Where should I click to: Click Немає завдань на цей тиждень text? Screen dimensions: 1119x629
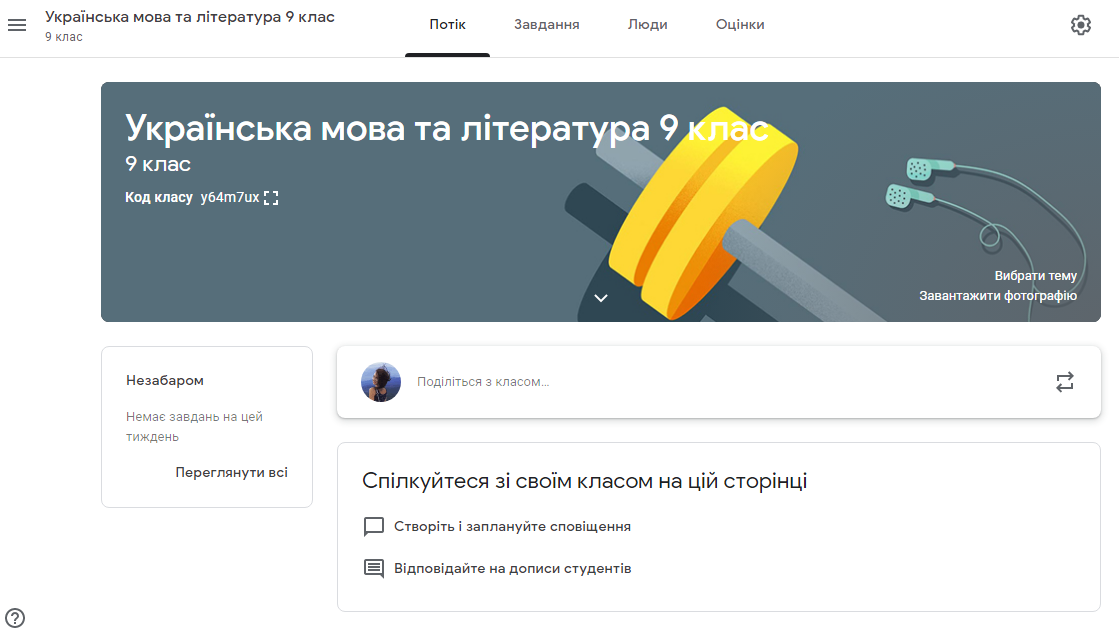194,426
